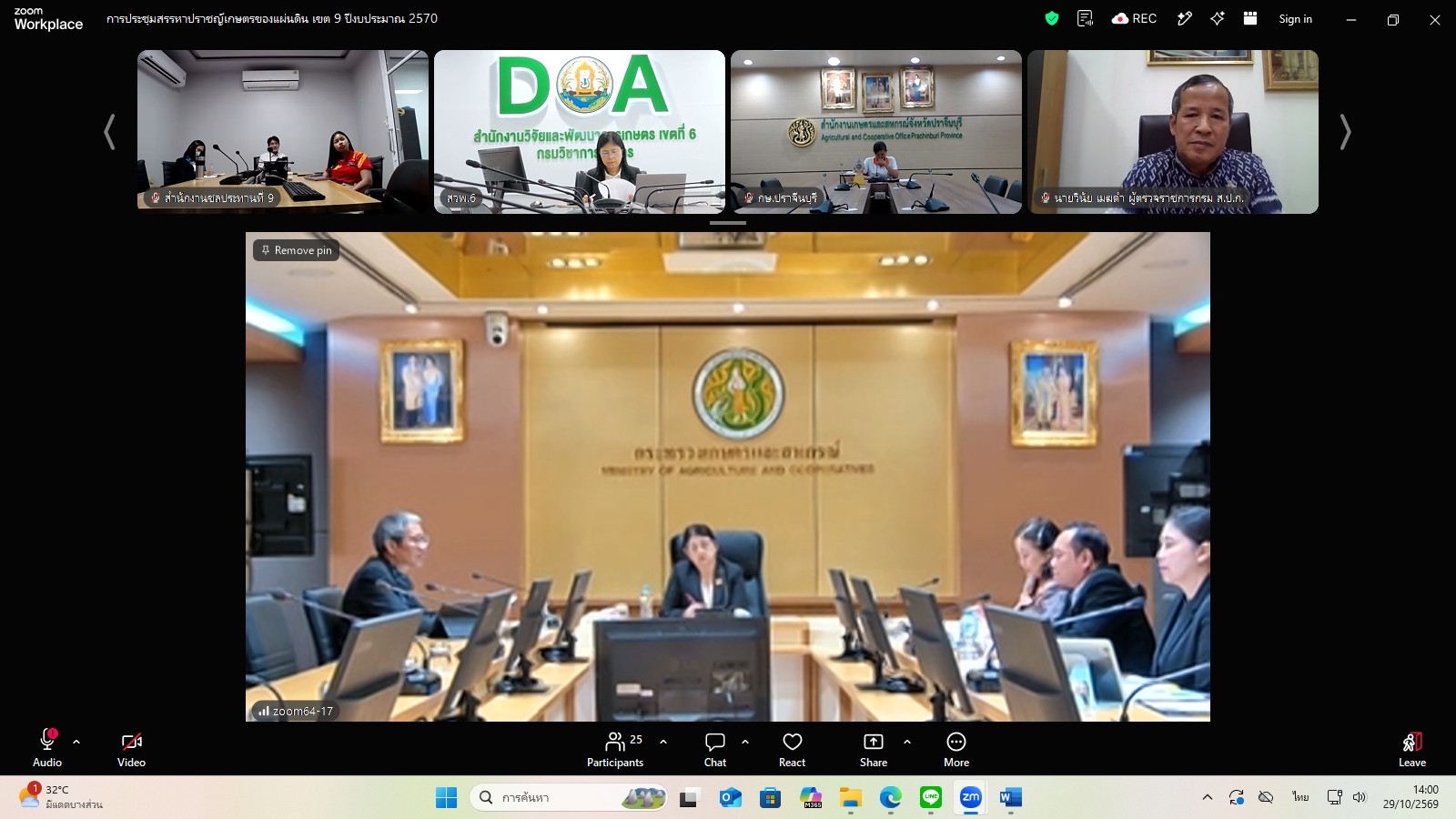
Task: Open the annotate pencil icon
Action: (1184, 18)
